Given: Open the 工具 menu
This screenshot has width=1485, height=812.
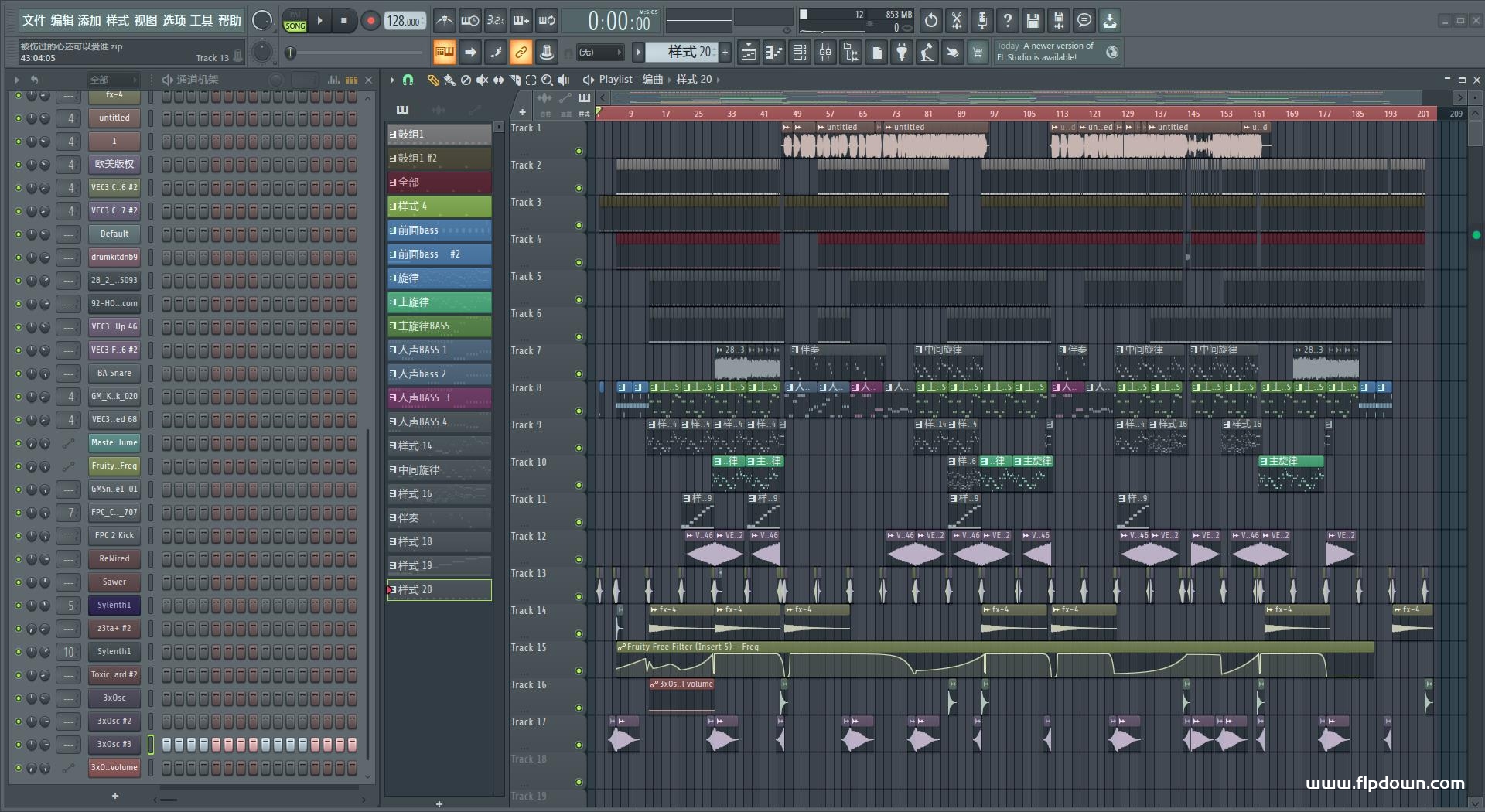Looking at the screenshot, I should 201,21.
